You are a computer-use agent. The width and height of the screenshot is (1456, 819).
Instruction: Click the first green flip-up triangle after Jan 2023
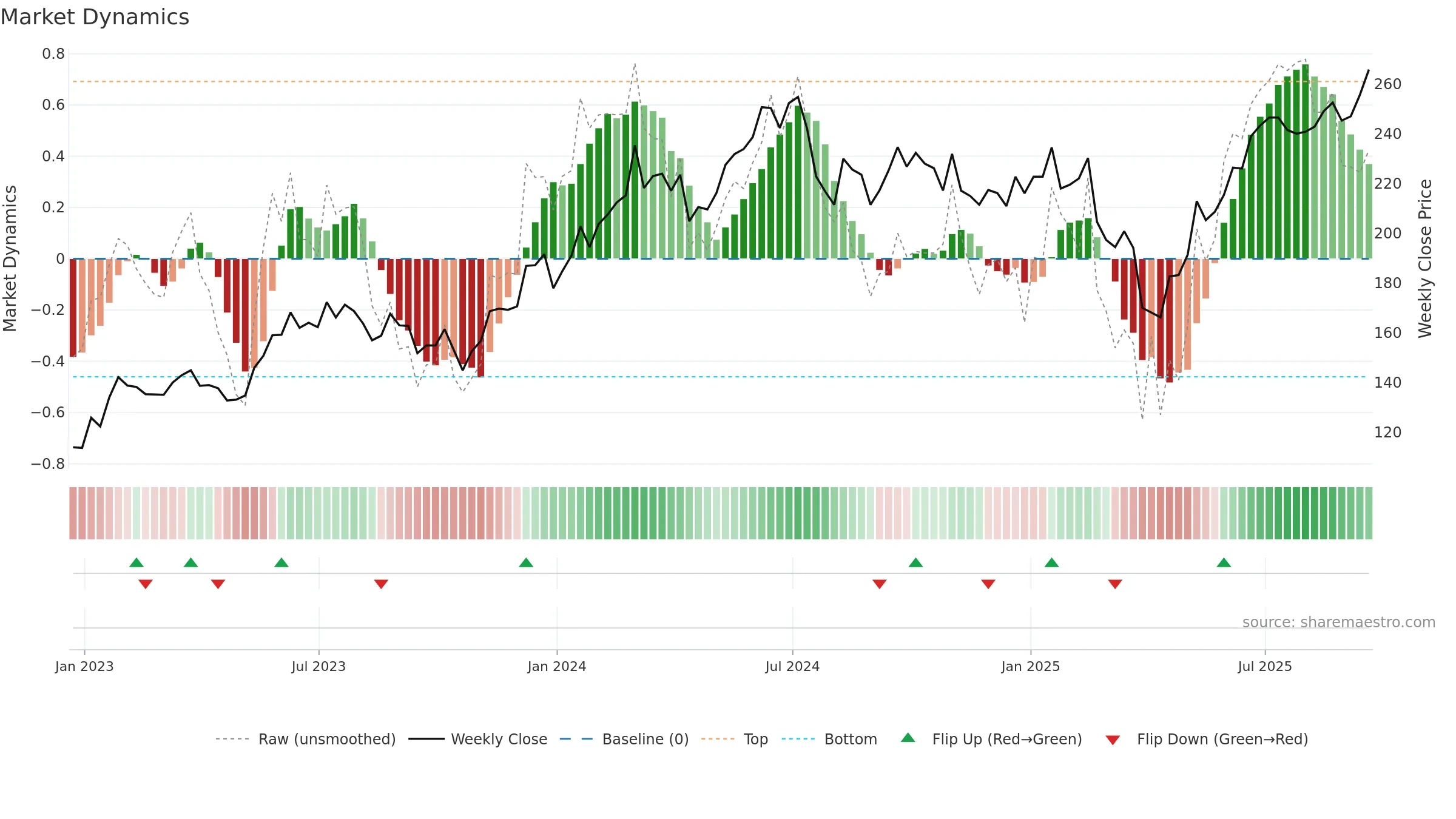(136, 562)
